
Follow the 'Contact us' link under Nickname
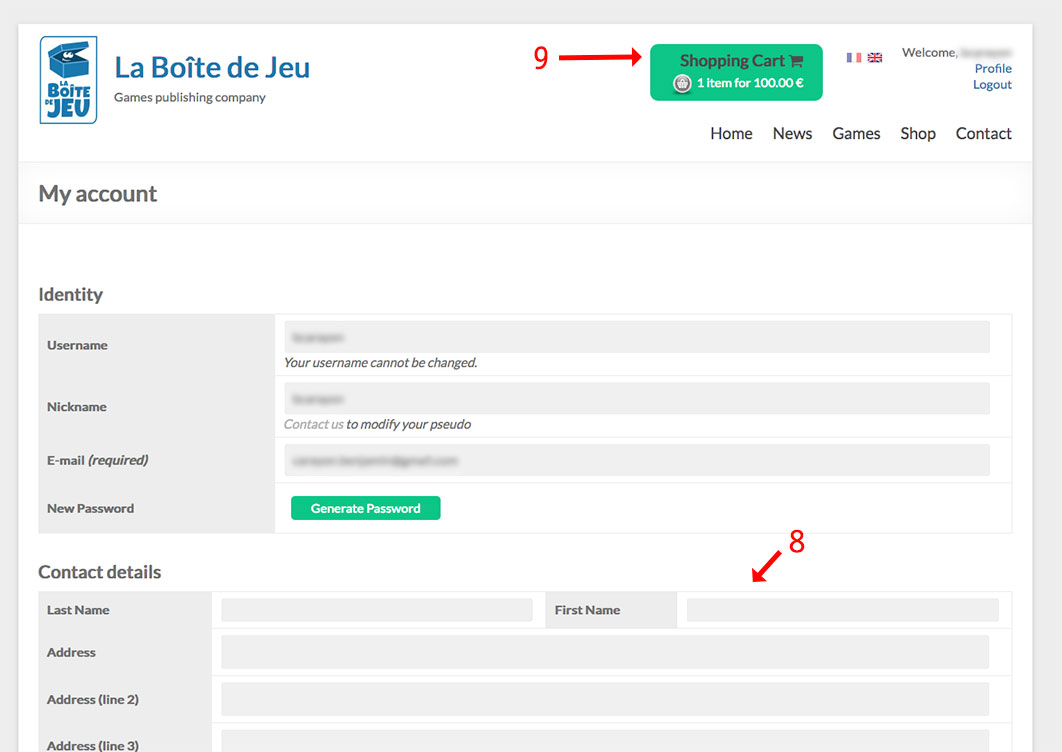pos(313,424)
